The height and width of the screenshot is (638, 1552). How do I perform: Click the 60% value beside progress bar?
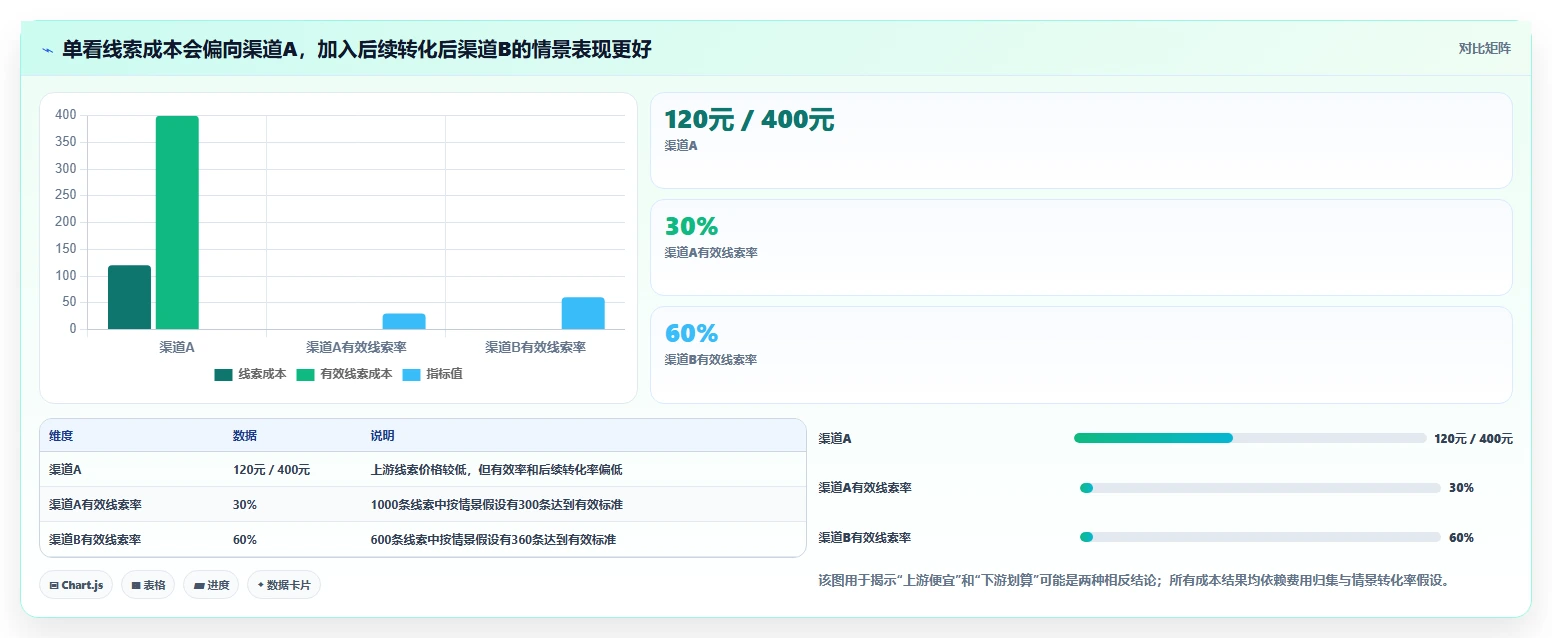point(1461,538)
